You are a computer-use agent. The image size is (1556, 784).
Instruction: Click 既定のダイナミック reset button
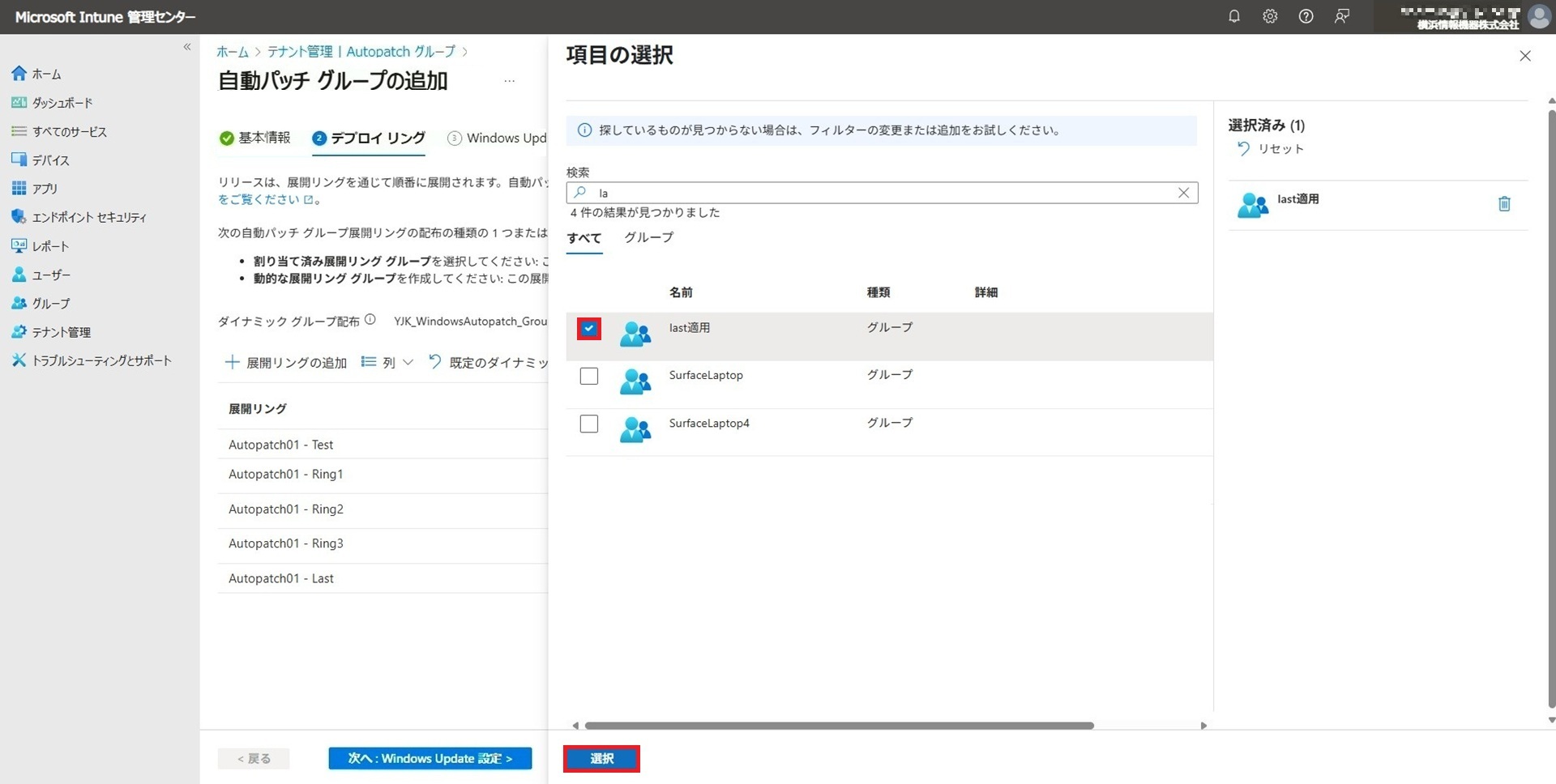[489, 362]
